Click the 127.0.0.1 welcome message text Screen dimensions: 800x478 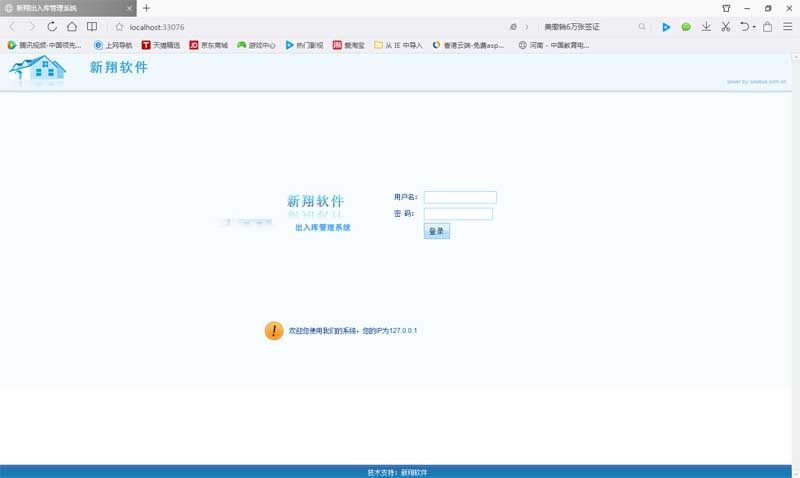coord(353,331)
